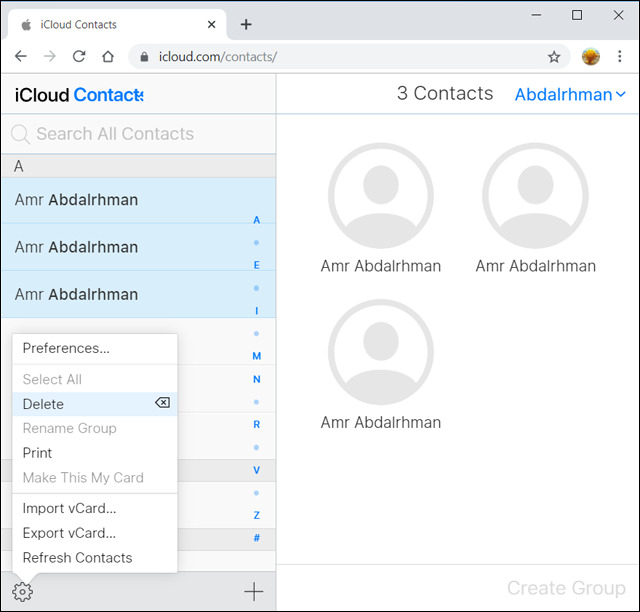The width and height of the screenshot is (640, 612).
Task: Click the Chrome profile avatar icon
Action: point(591,57)
